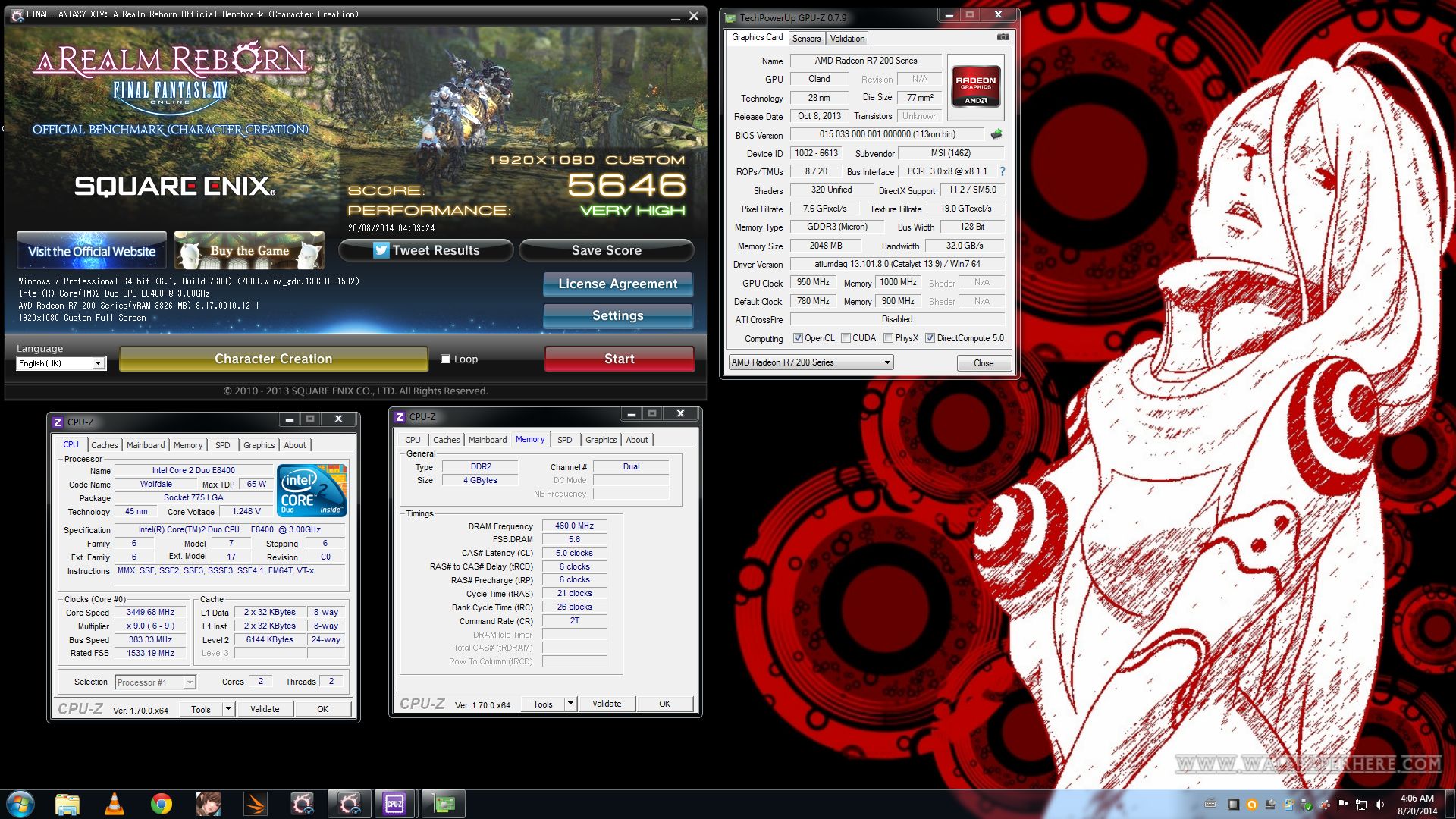1456x819 pixels.
Task: Open Mainboard tab in left CPU-Z window
Action: [x=146, y=445]
